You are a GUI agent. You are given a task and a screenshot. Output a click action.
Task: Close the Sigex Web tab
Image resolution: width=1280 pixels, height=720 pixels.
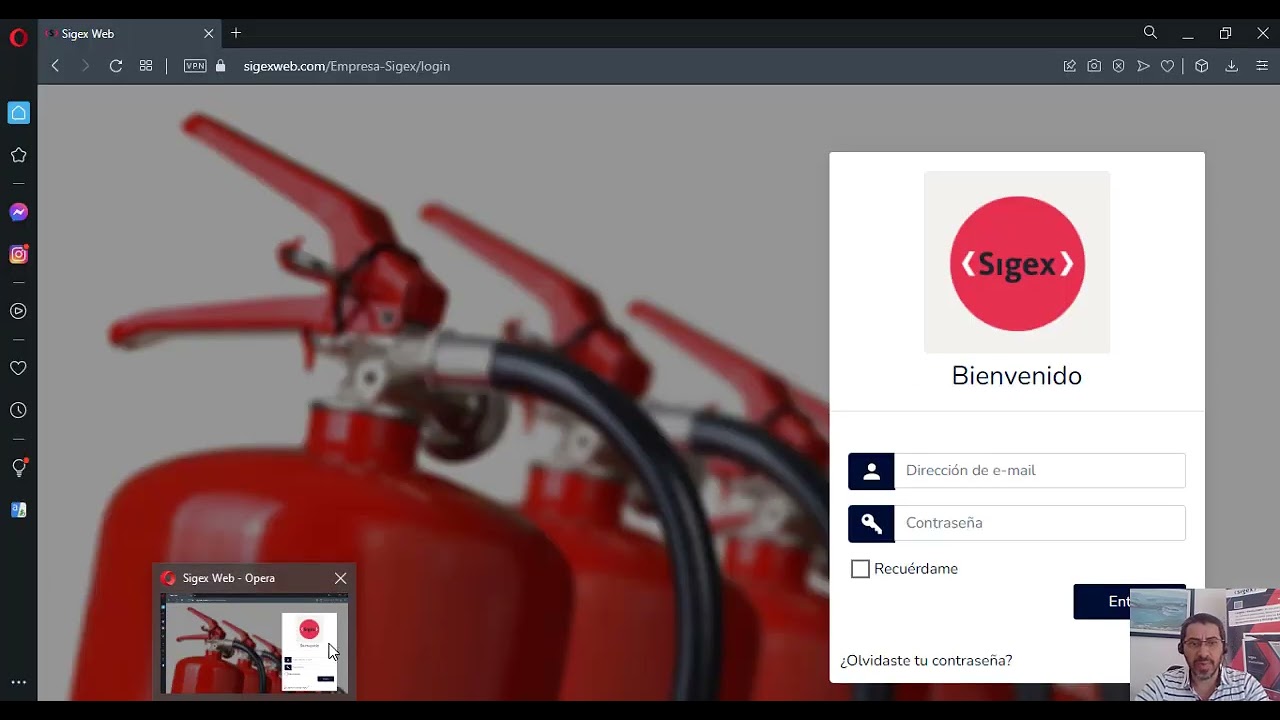tap(208, 33)
